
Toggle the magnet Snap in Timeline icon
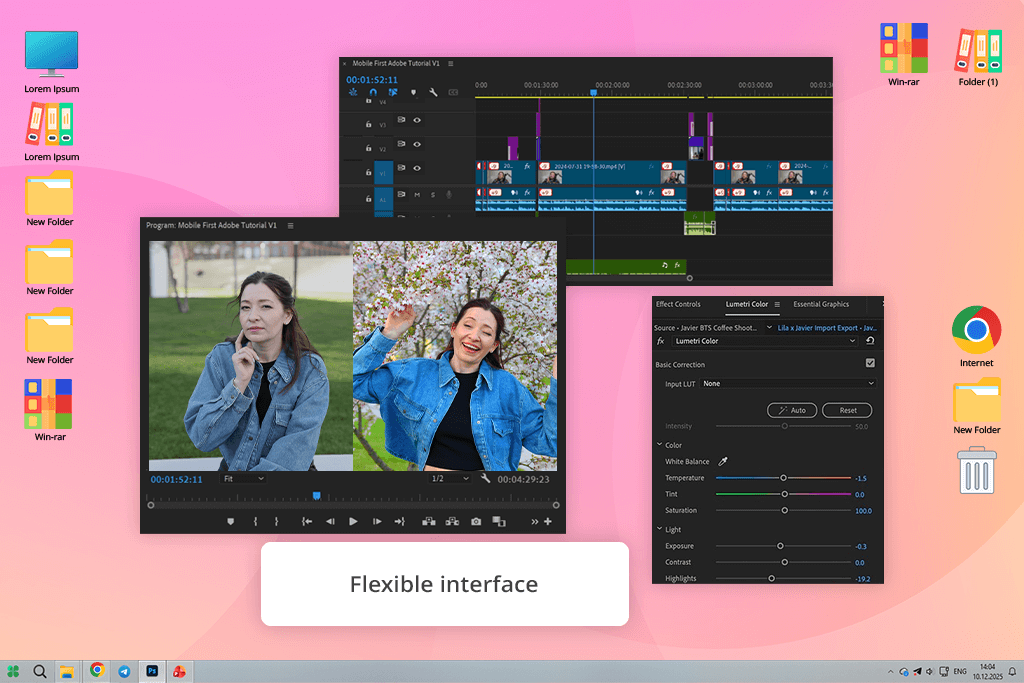tap(373, 93)
